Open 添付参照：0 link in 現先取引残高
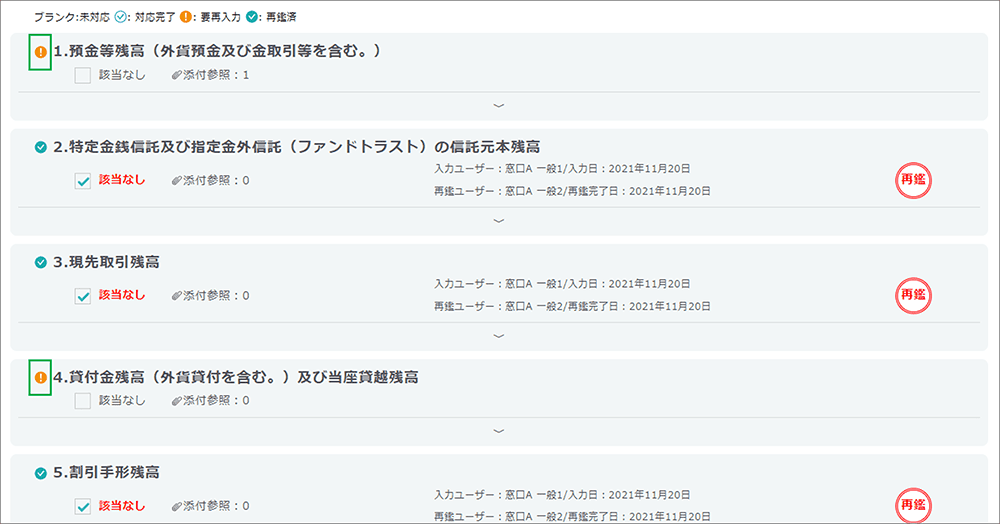This screenshot has height=524, width=1000. (x=215, y=295)
